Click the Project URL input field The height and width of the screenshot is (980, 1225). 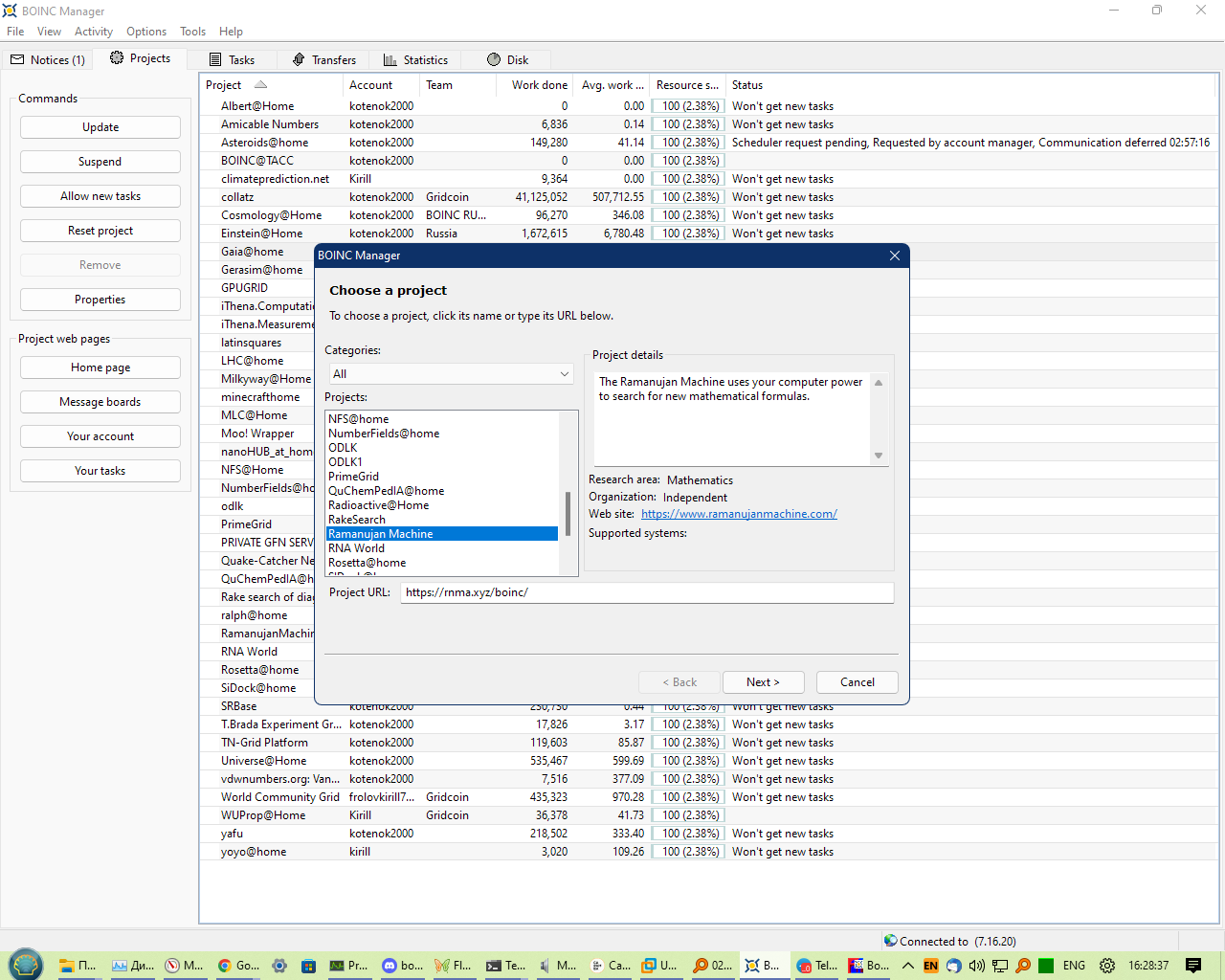point(647,592)
